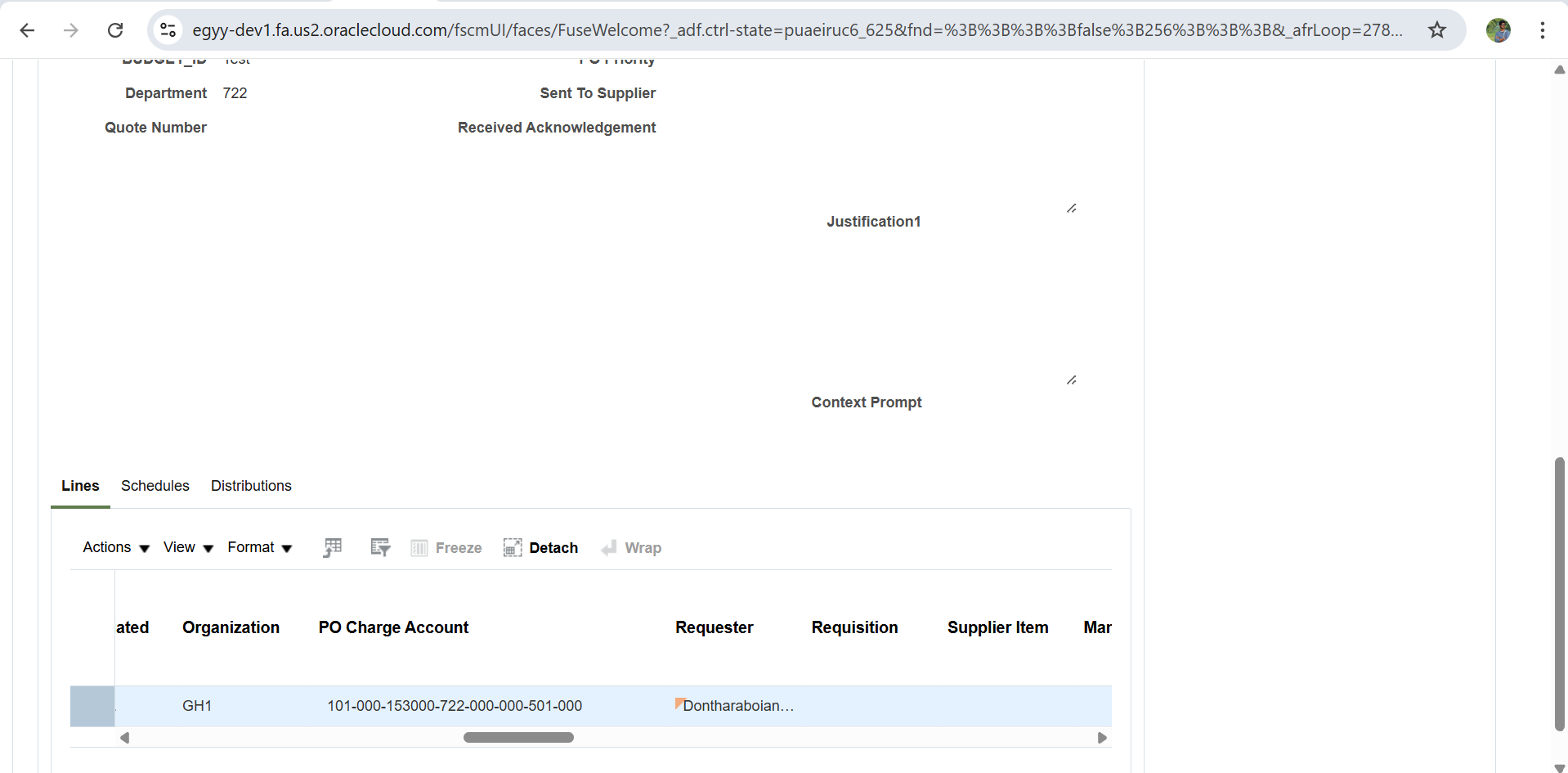
Task: Open Query by Example filter icon
Action: pos(379,547)
